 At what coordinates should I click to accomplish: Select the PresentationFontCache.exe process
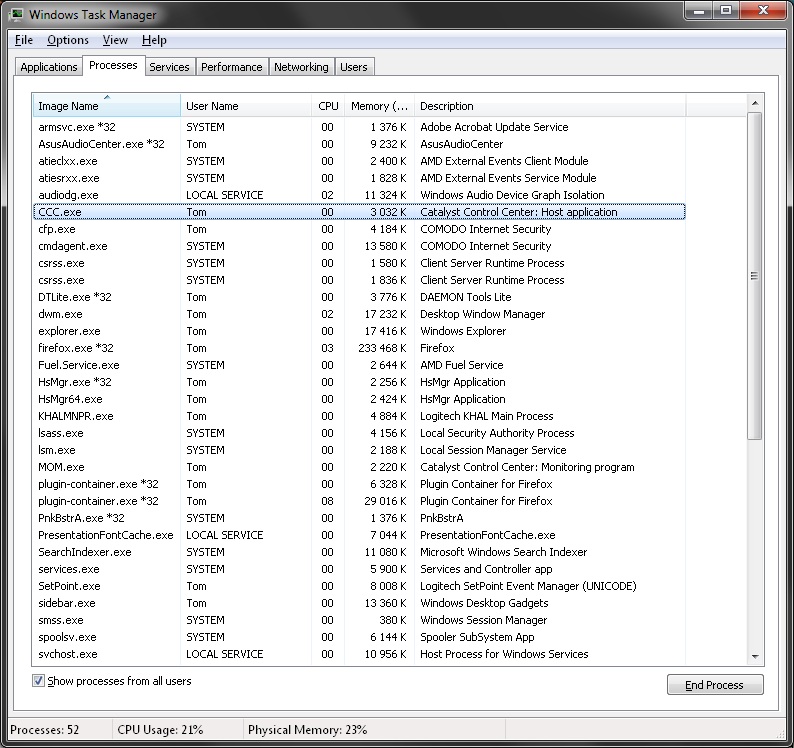[x=359, y=535]
